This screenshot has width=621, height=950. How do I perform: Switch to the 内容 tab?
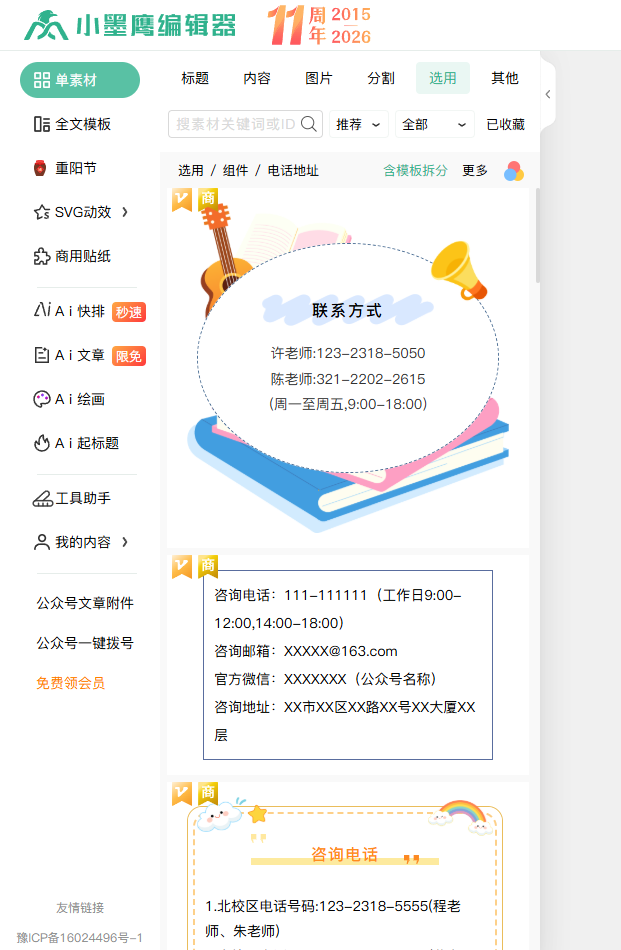coord(257,78)
